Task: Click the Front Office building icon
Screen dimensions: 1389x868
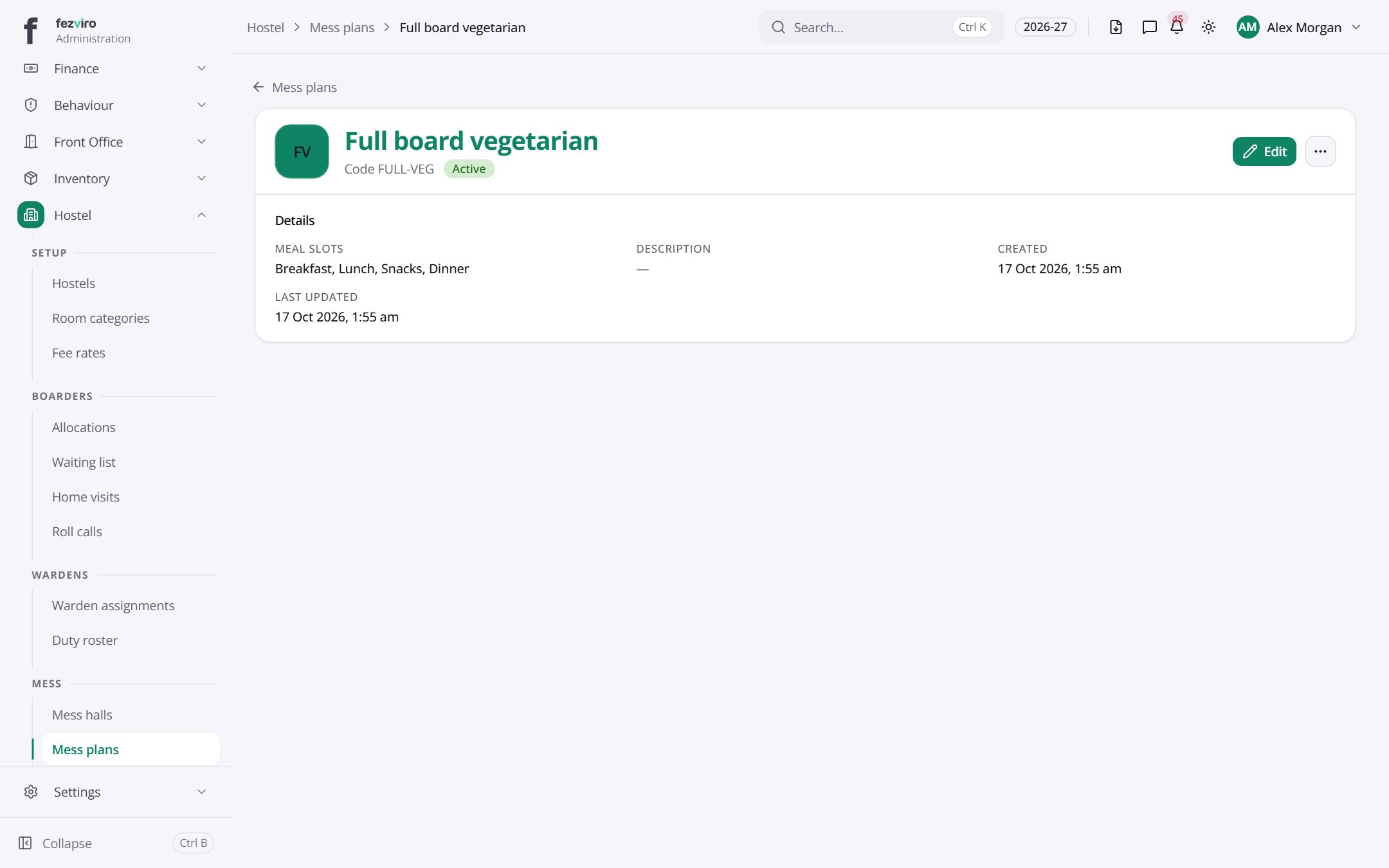Action: click(x=31, y=141)
